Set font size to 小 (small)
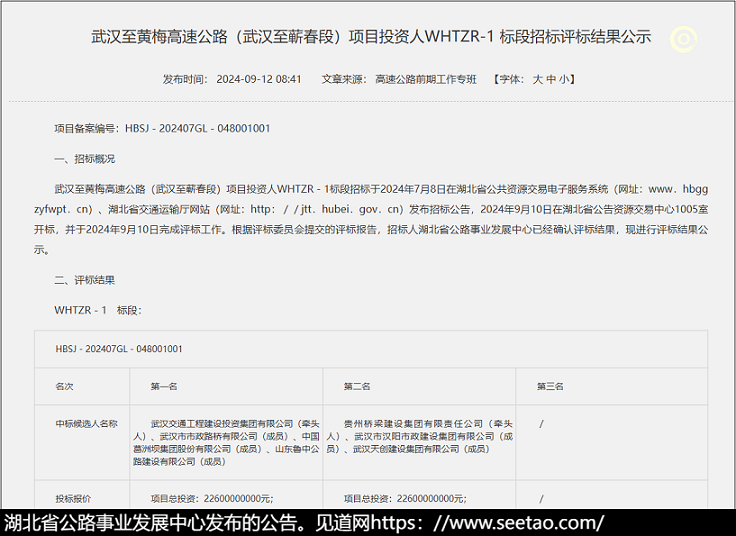 click(565, 79)
